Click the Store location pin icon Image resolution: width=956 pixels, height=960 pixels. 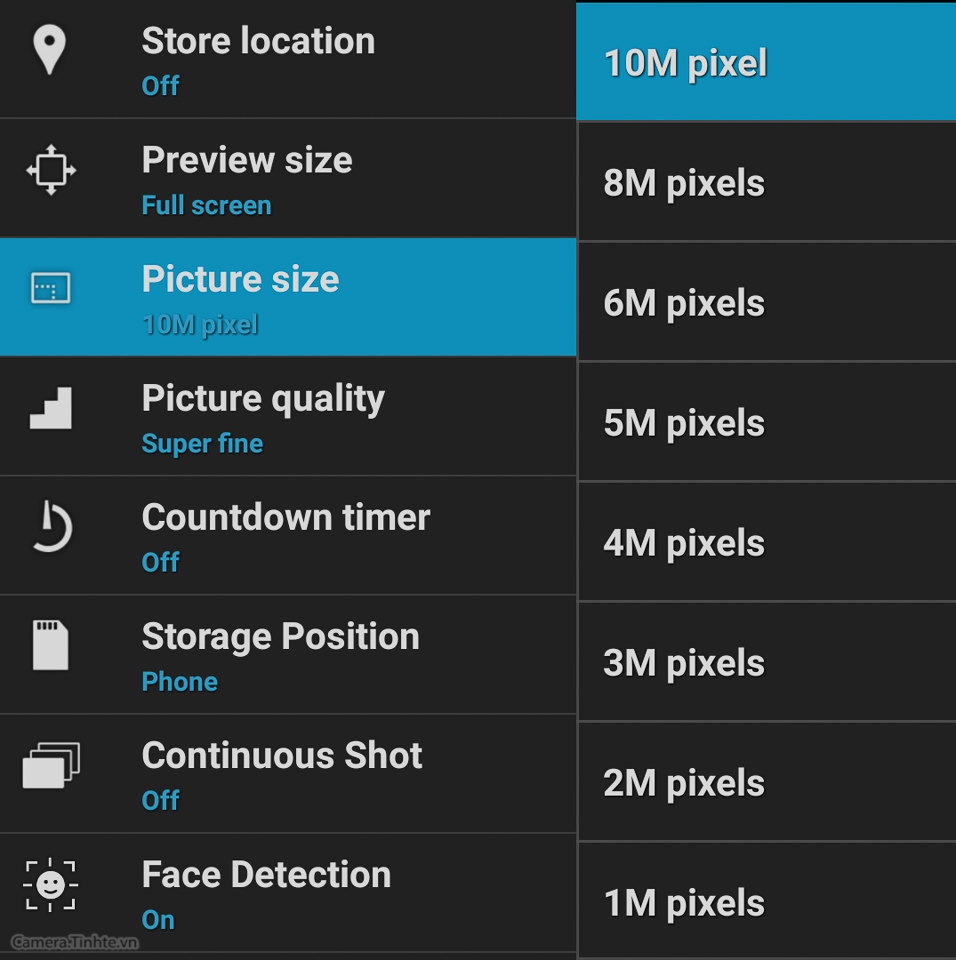[x=50, y=50]
